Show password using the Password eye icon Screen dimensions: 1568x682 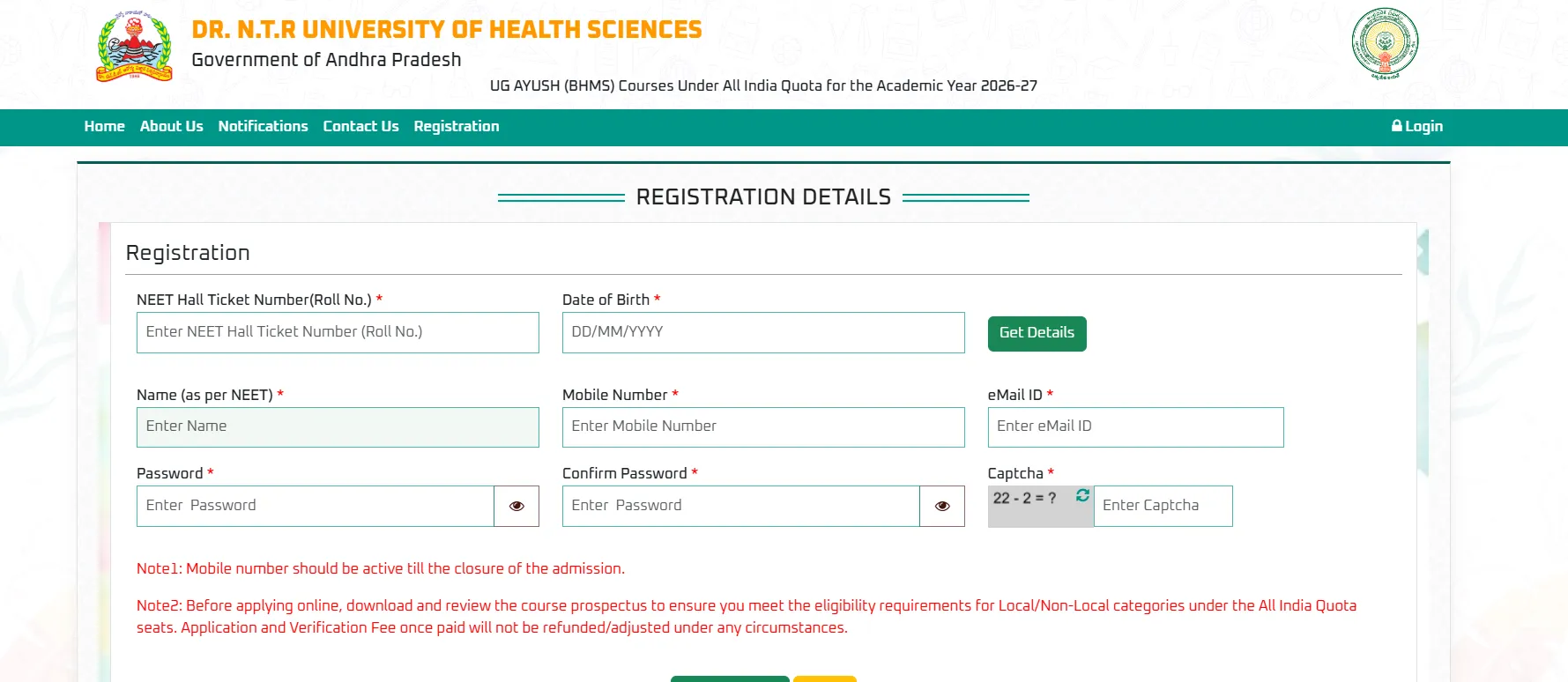516,506
